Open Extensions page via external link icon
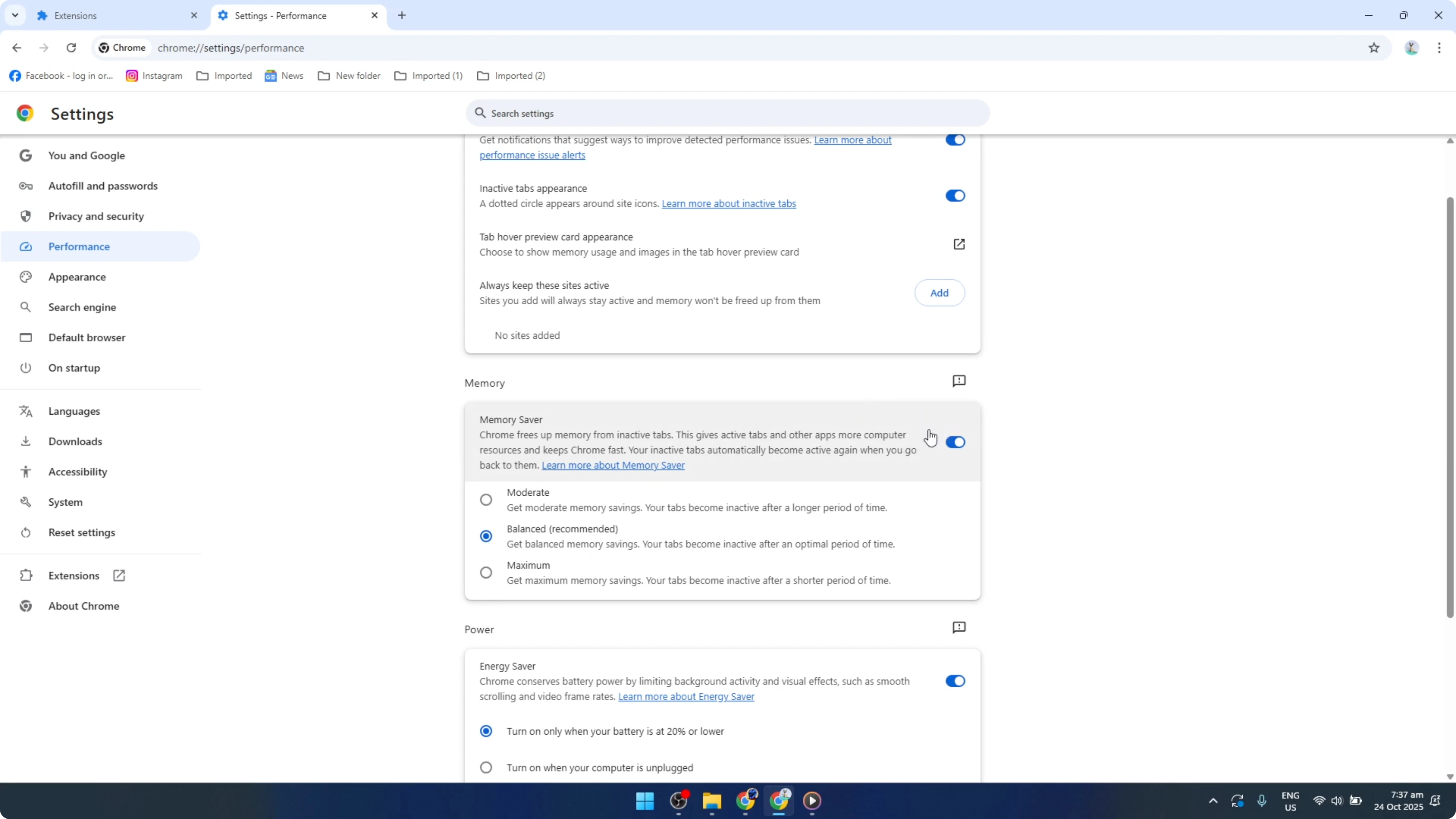Screen dimensions: 1456x819 [119, 575]
